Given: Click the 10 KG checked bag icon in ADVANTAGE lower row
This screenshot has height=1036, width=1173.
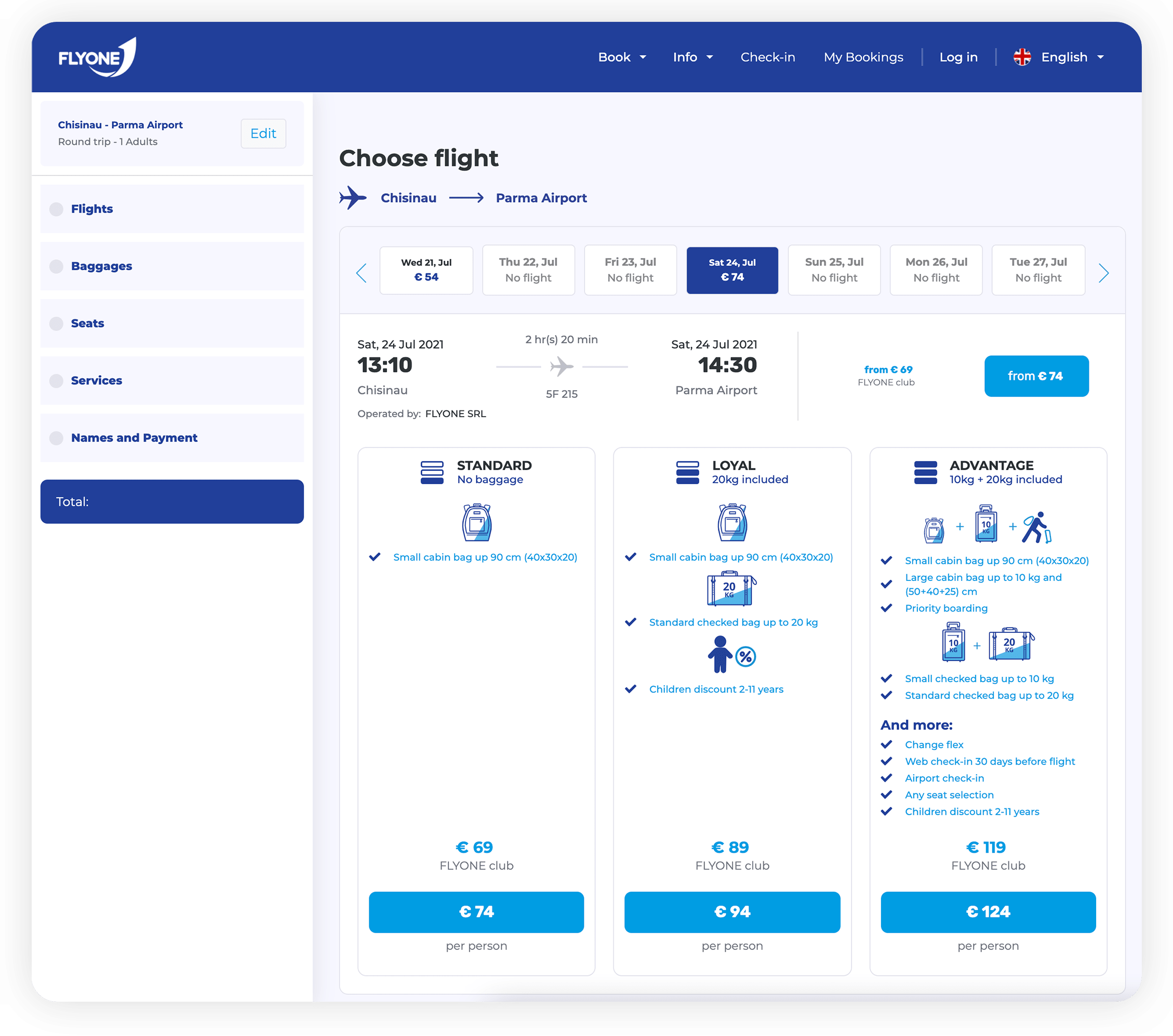Looking at the screenshot, I should 953,642.
